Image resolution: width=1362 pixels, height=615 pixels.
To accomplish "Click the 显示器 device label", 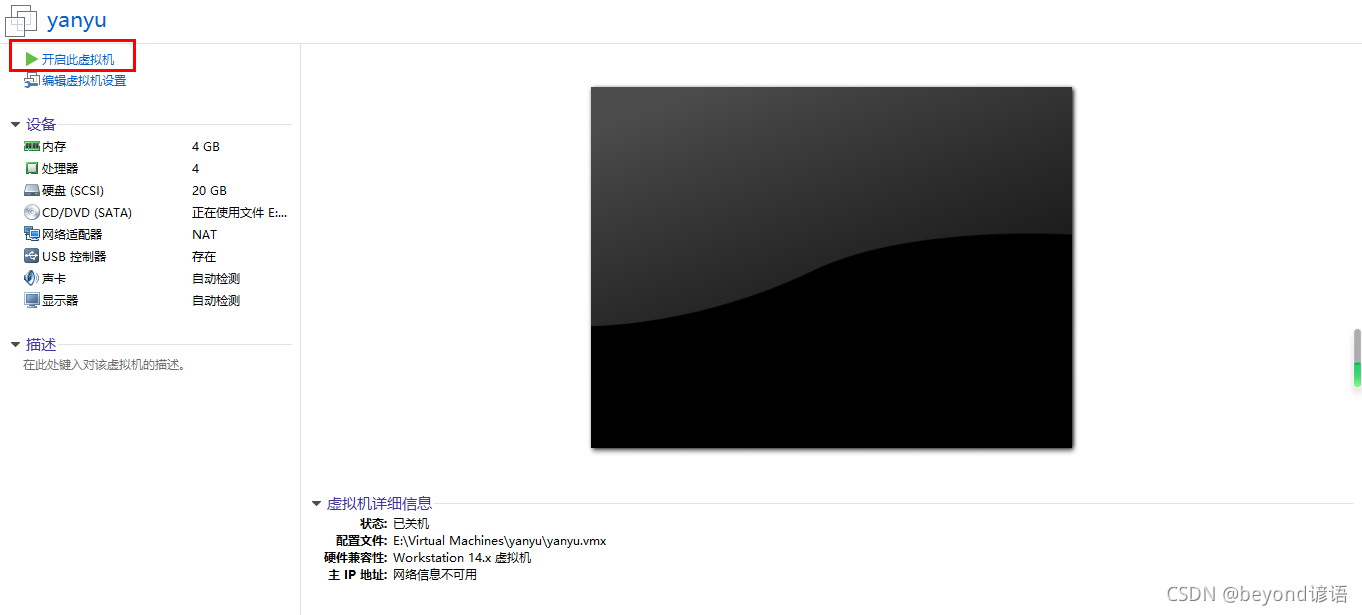I will (60, 300).
